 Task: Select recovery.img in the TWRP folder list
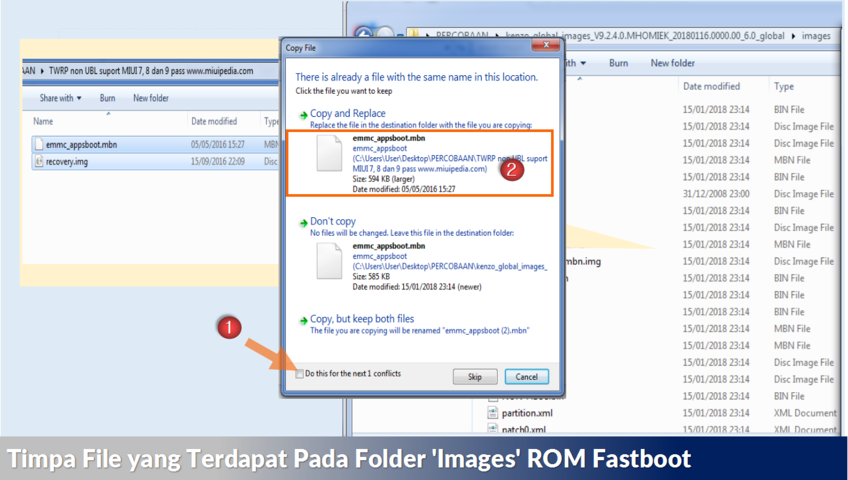tap(67, 162)
